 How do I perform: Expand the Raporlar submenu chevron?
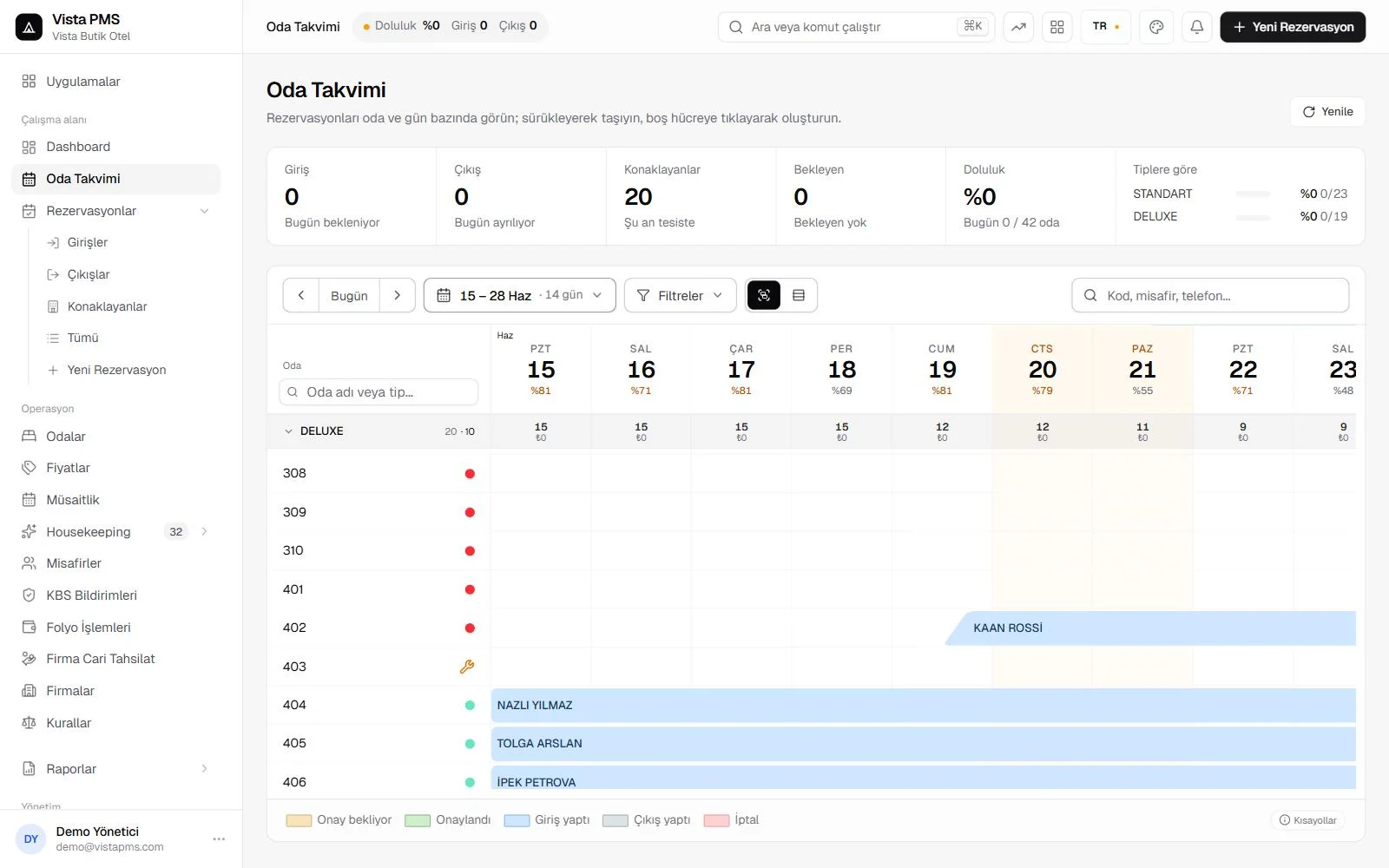[205, 769]
